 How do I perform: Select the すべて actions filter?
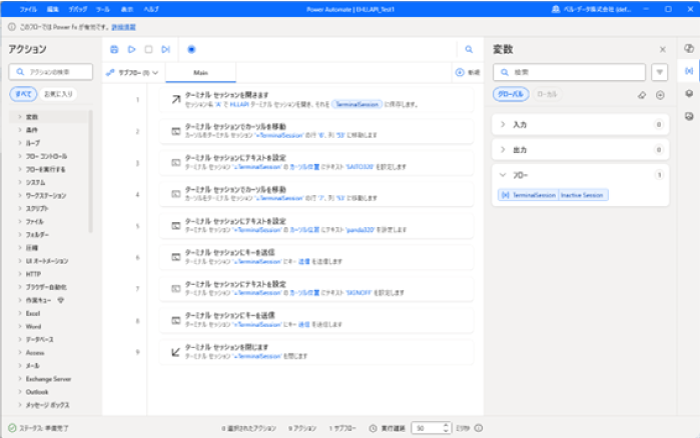coord(23,93)
